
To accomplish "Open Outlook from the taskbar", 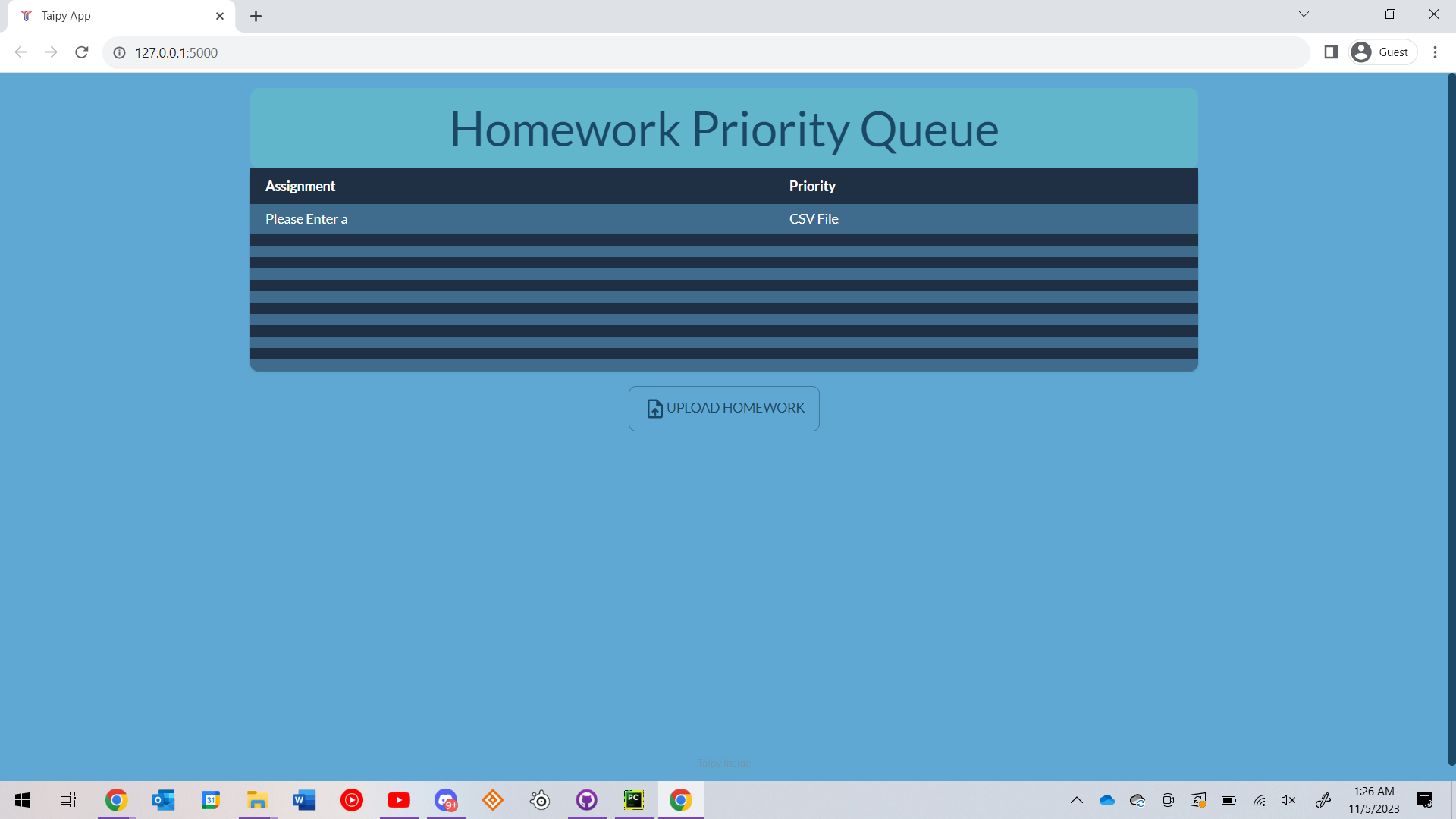I will click(163, 800).
